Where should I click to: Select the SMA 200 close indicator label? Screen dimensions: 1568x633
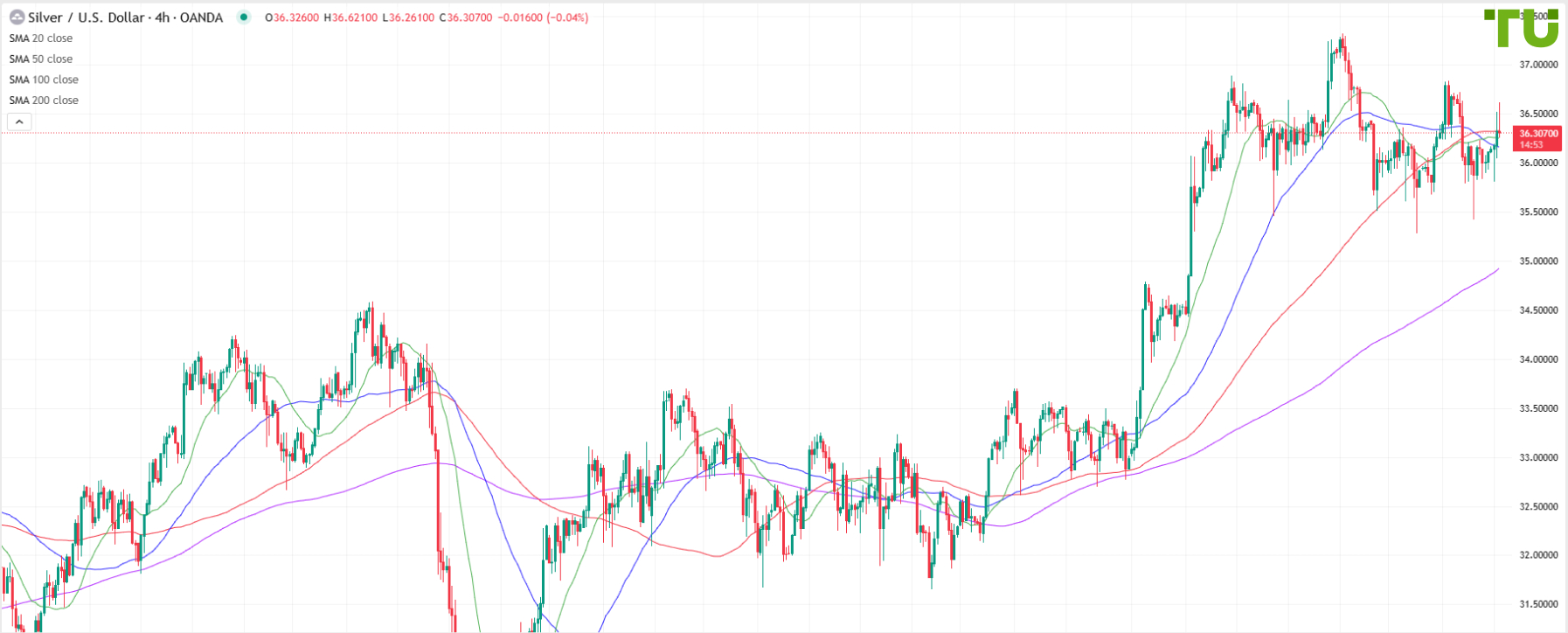(x=44, y=101)
